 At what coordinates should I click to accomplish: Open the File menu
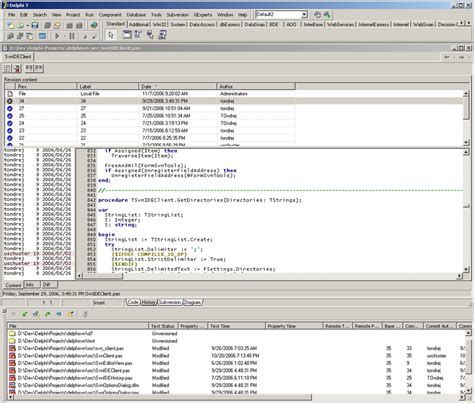[x=11, y=15]
